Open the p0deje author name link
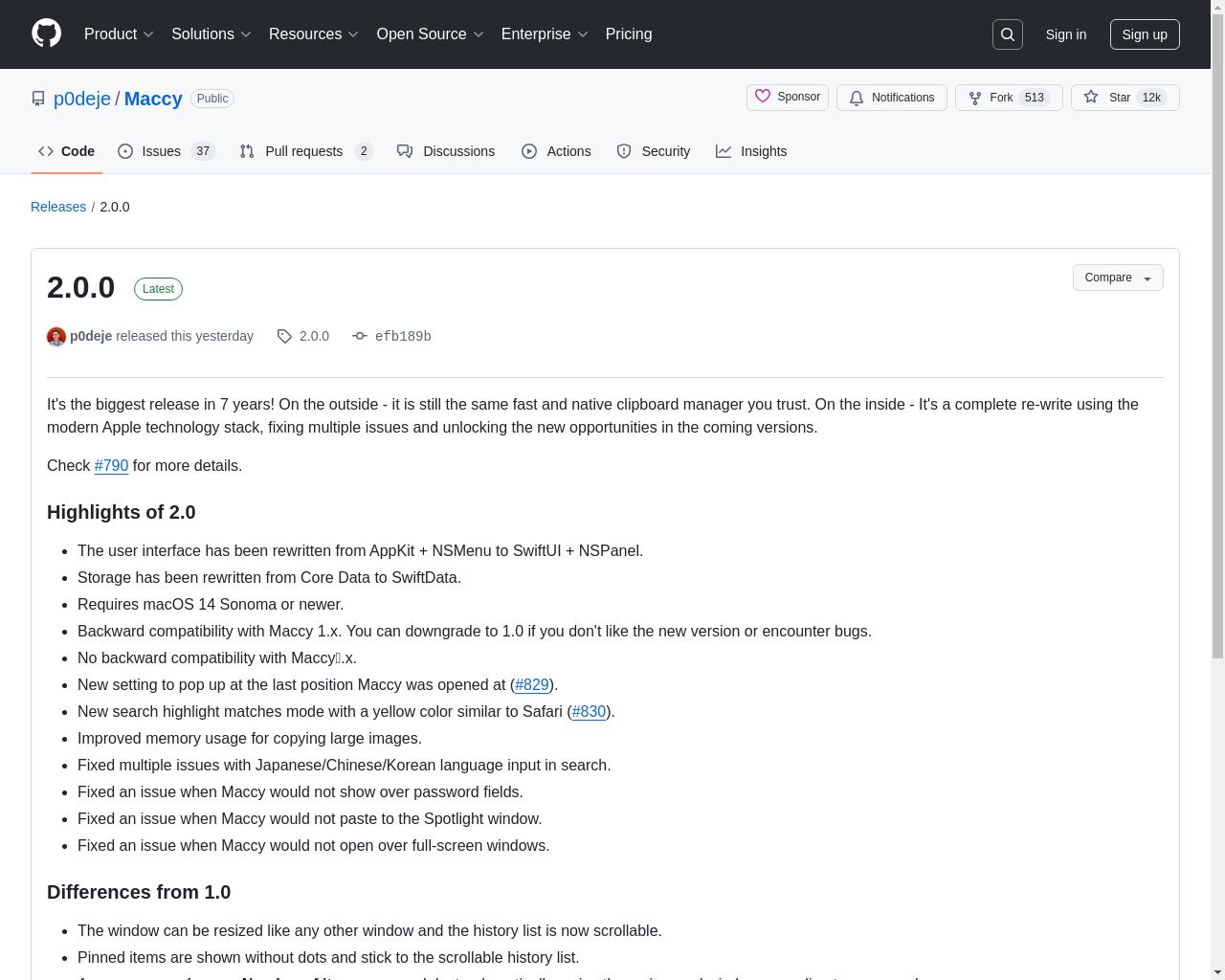The height and width of the screenshot is (980, 1225). click(x=91, y=336)
